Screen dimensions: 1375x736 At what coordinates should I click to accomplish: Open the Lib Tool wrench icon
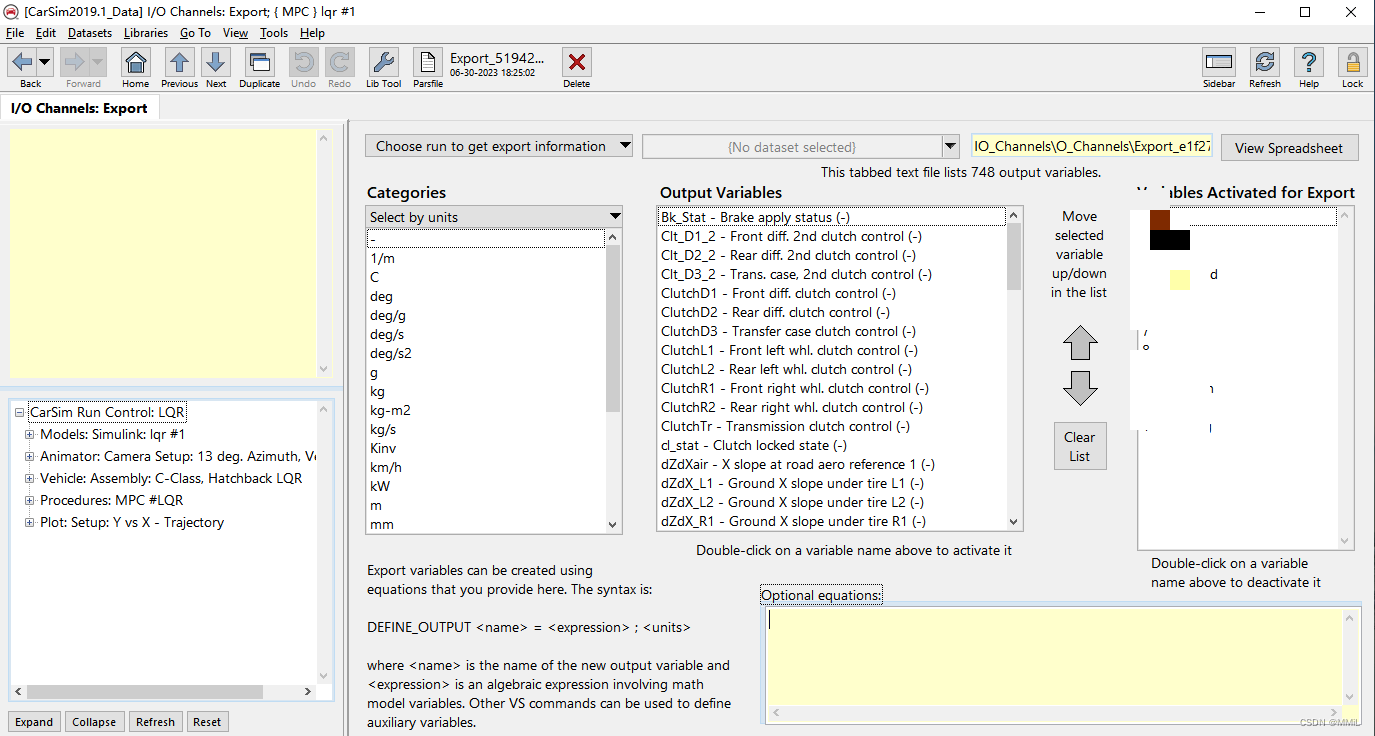tap(383, 63)
